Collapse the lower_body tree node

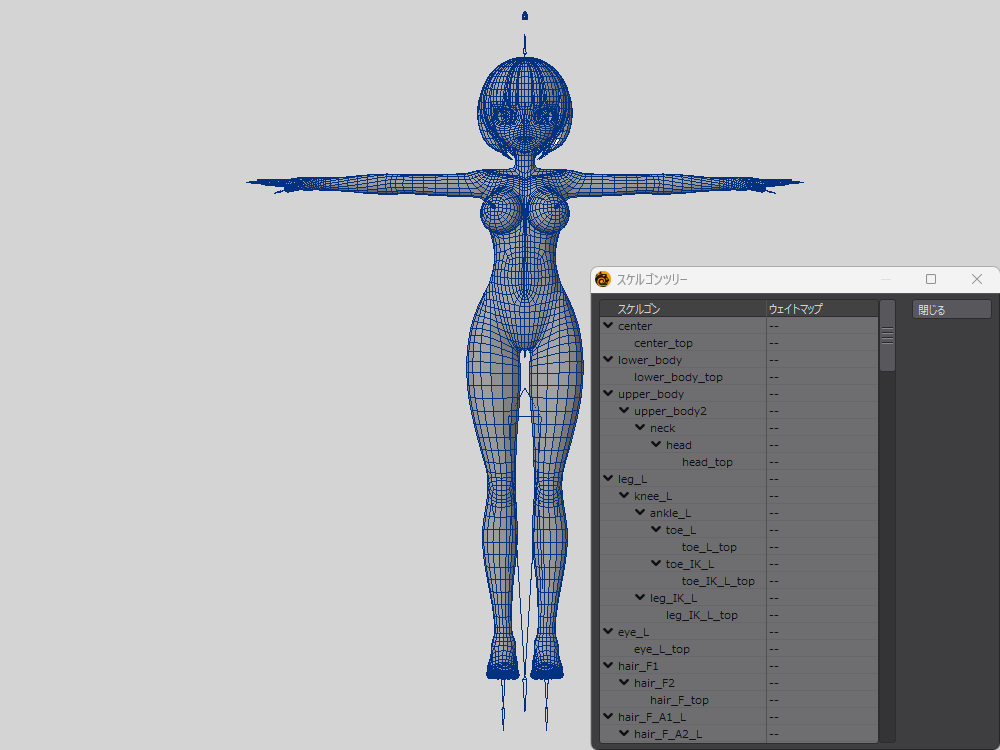(x=608, y=360)
